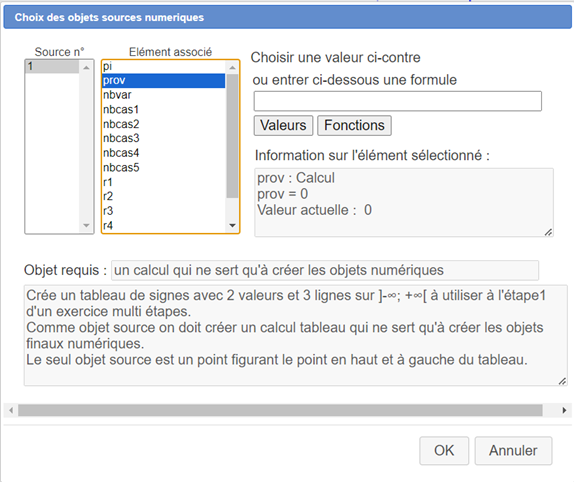
Task: Click resize handle of information text box
Action: 548,232
